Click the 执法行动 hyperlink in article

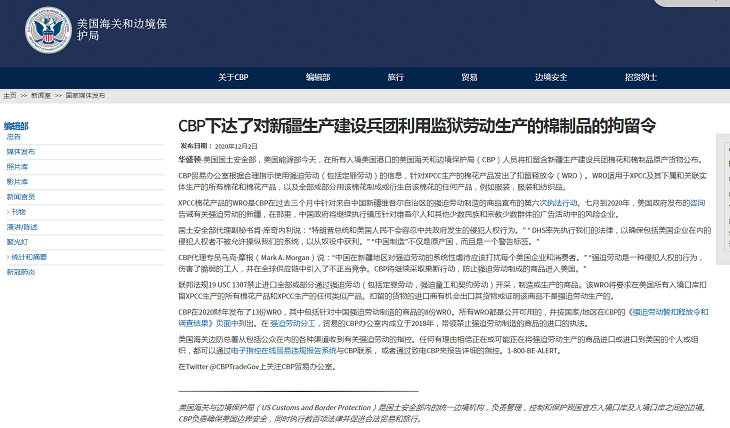[x=562, y=203]
